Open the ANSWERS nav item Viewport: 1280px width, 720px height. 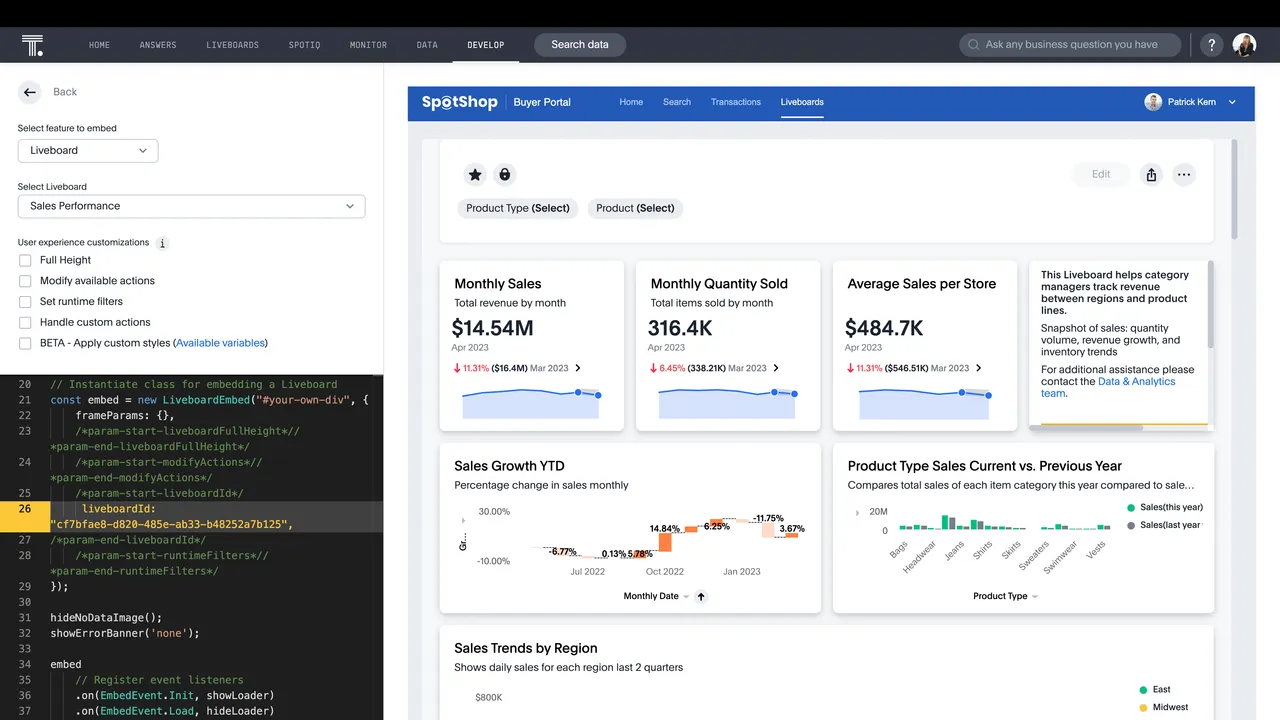(x=158, y=45)
